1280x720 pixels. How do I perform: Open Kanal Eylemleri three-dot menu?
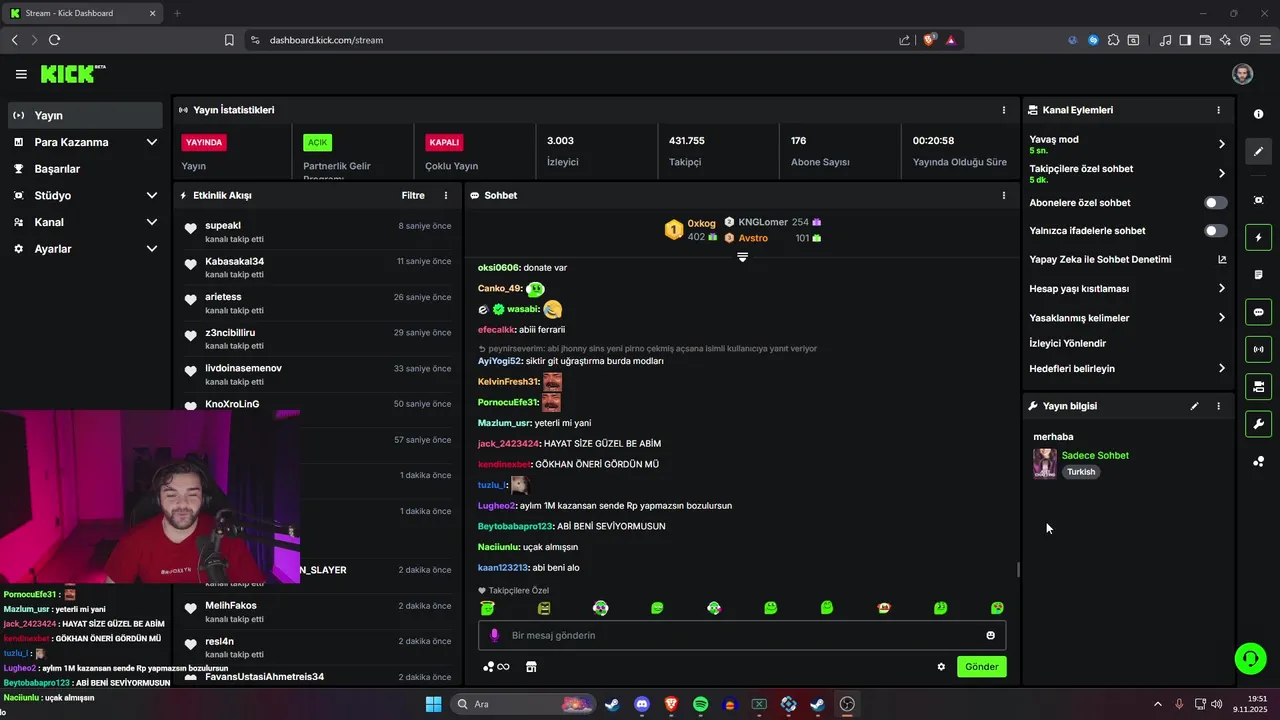pyautogui.click(x=1218, y=110)
